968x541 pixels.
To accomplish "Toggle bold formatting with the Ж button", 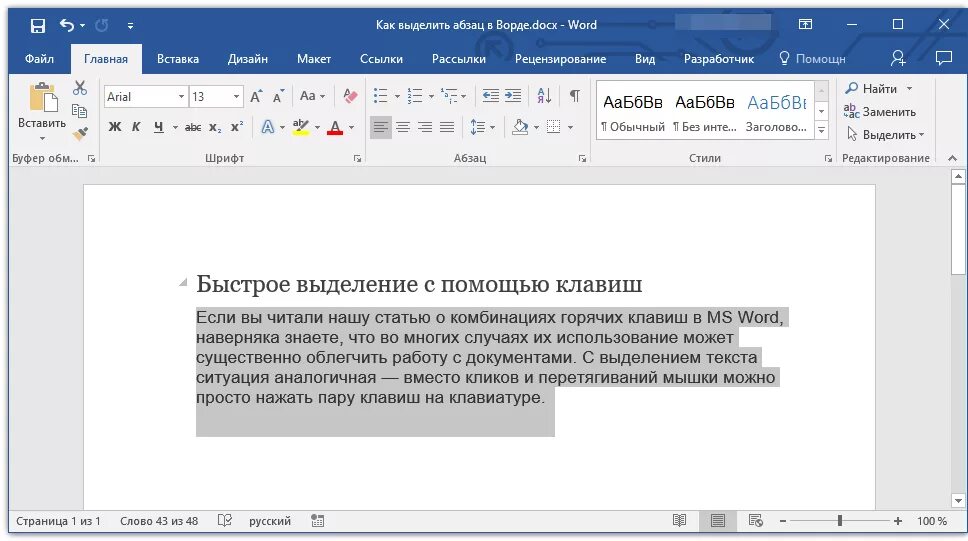I will (115, 127).
